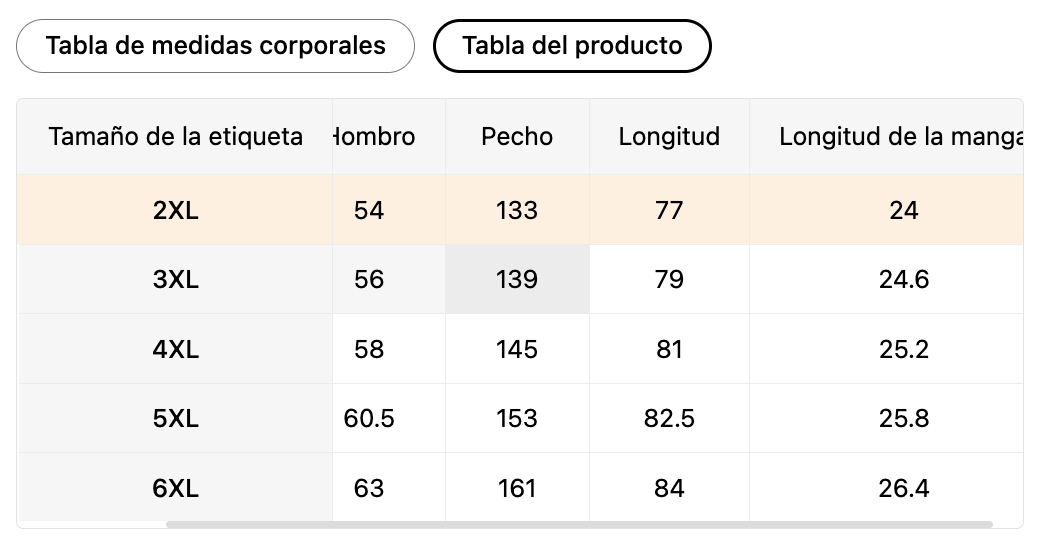The height and width of the screenshot is (552, 1058).
Task: Click the 161 chest value cell
Action: tap(517, 488)
